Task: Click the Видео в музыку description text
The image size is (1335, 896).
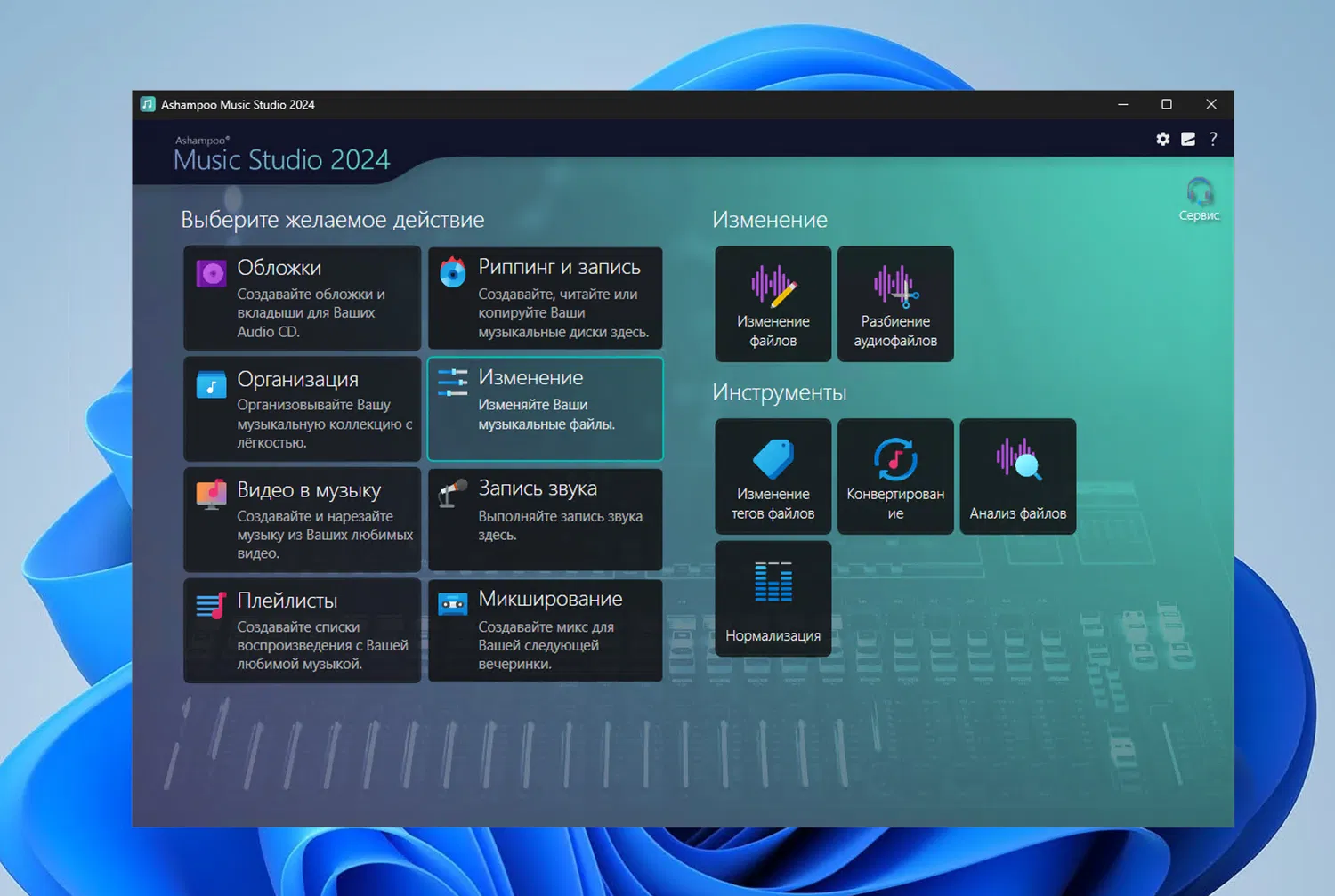Action: tap(325, 534)
